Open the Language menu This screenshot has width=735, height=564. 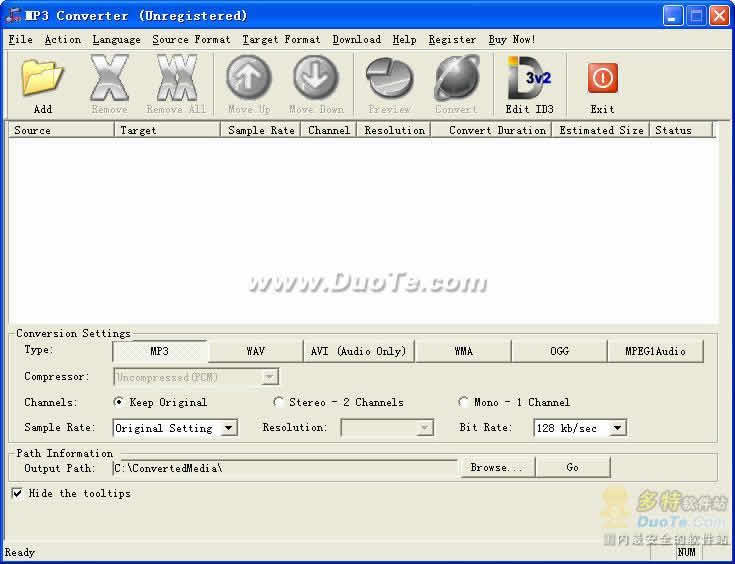point(116,40)
